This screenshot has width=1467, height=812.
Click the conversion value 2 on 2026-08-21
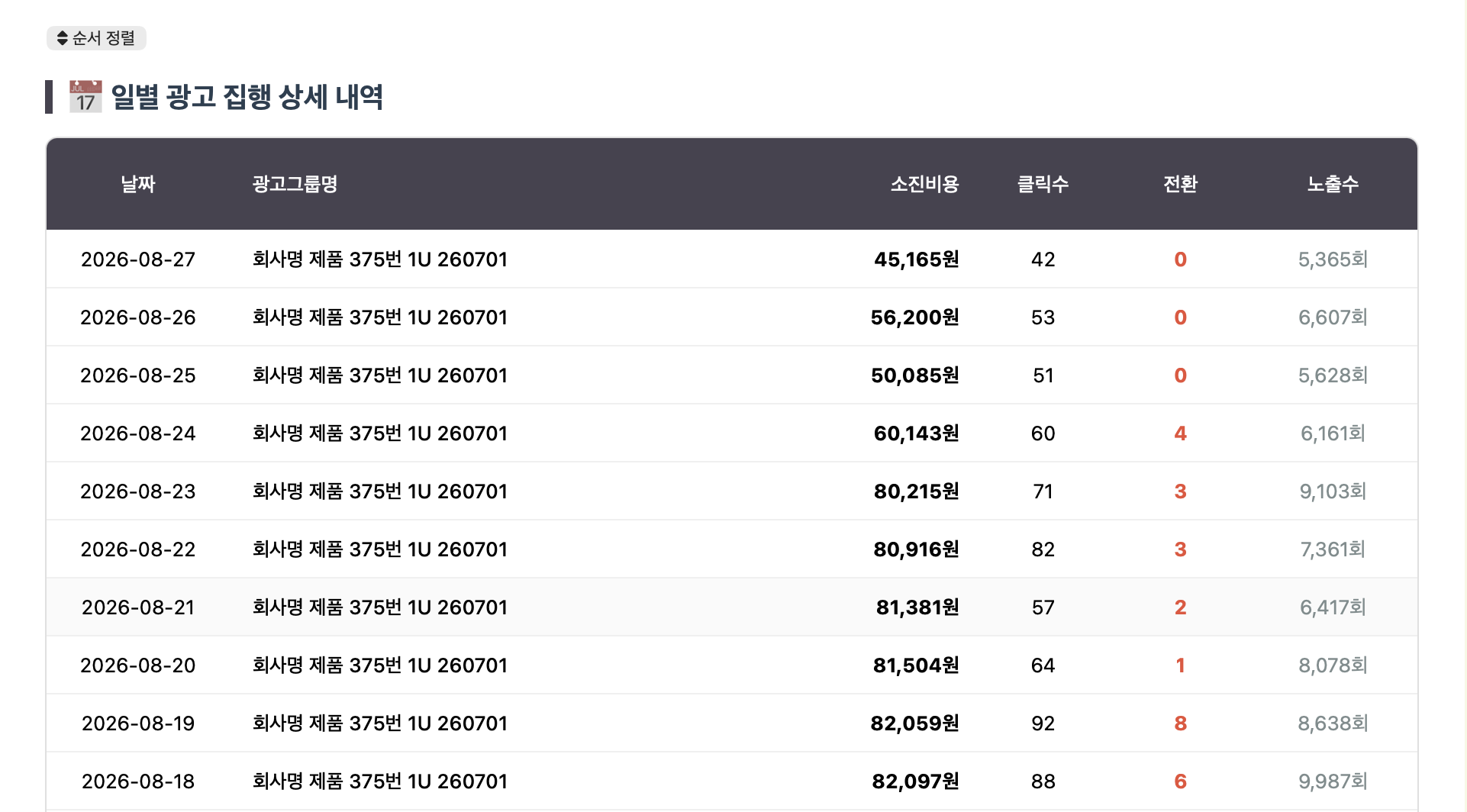pos(1180,607)
